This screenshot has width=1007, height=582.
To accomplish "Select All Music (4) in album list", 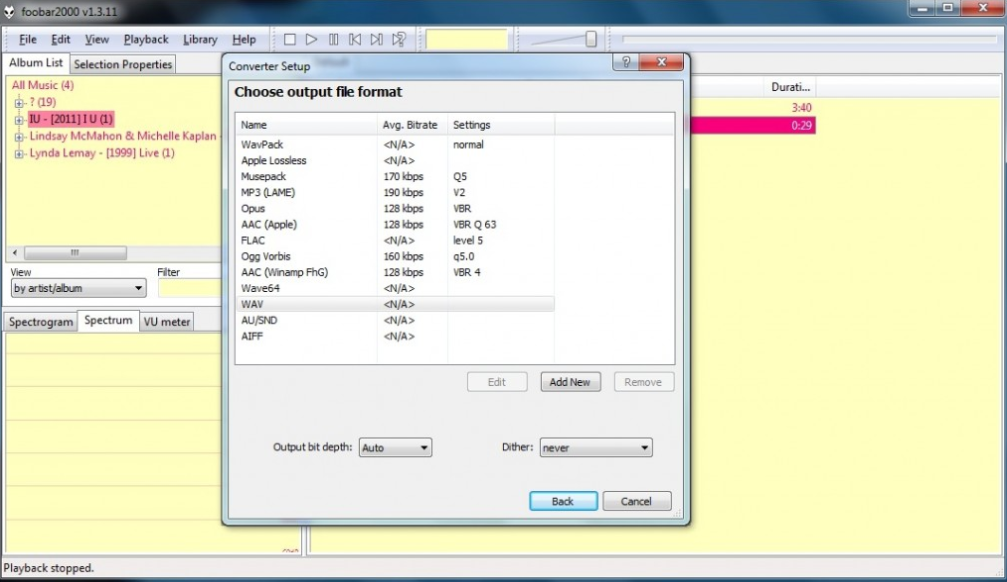I will click(42, 85).
